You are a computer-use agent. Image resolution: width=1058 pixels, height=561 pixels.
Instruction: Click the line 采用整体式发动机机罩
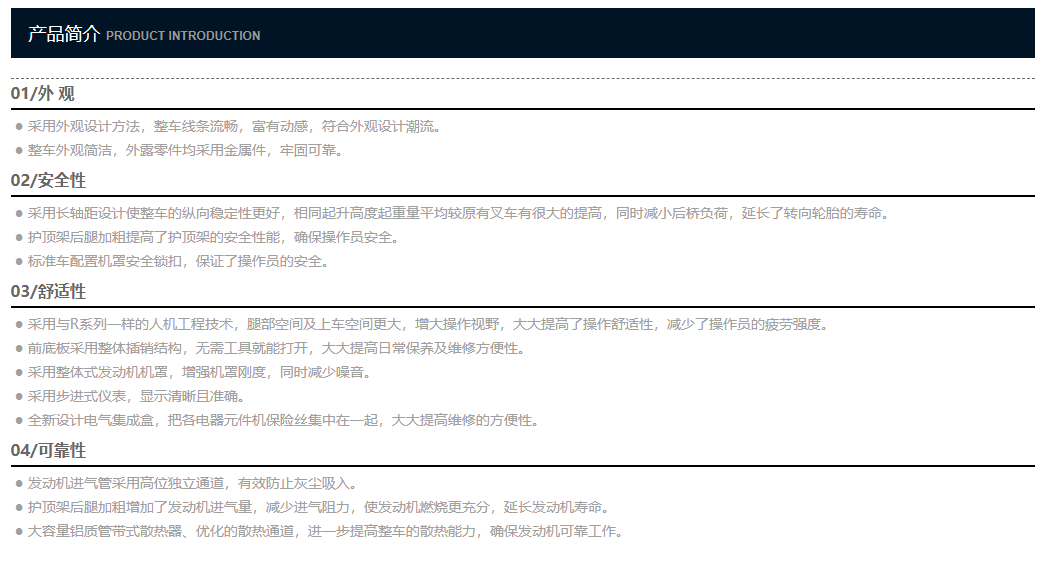[199, 373]
